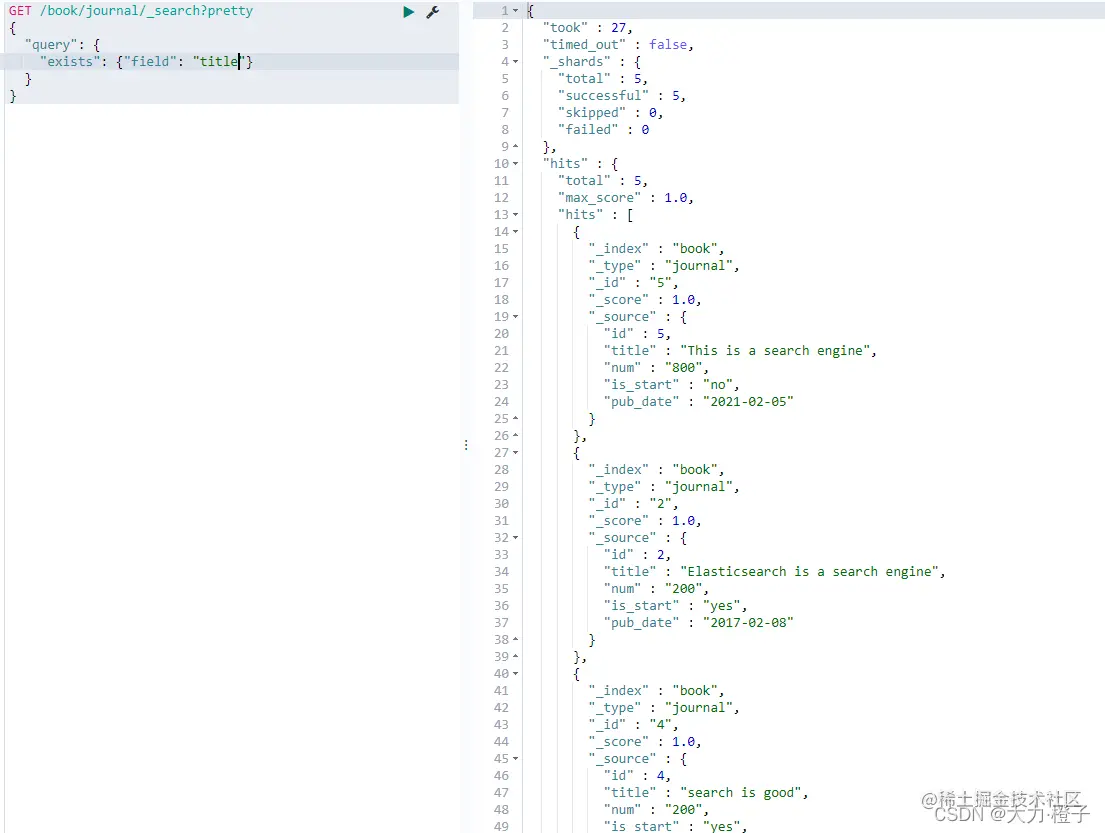Click "is_start" : "no" line
This screenshot has width=1105, height=833.
tap(672, 385)
